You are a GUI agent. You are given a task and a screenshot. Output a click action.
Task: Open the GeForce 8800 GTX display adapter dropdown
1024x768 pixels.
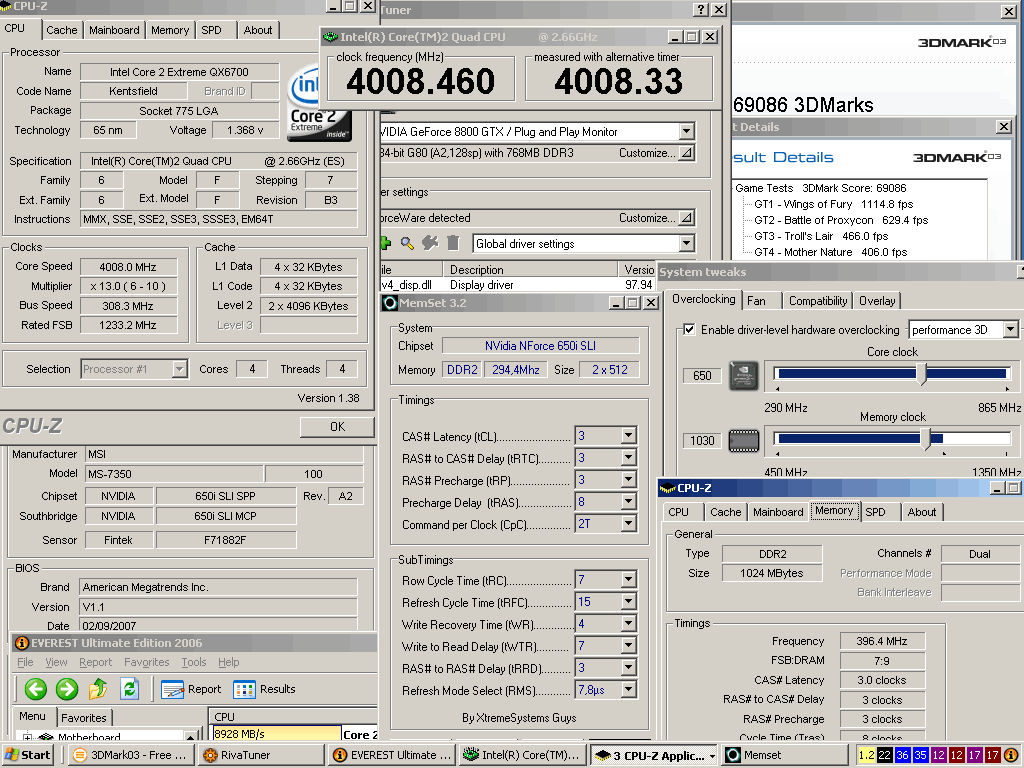[x=686, y=131]
